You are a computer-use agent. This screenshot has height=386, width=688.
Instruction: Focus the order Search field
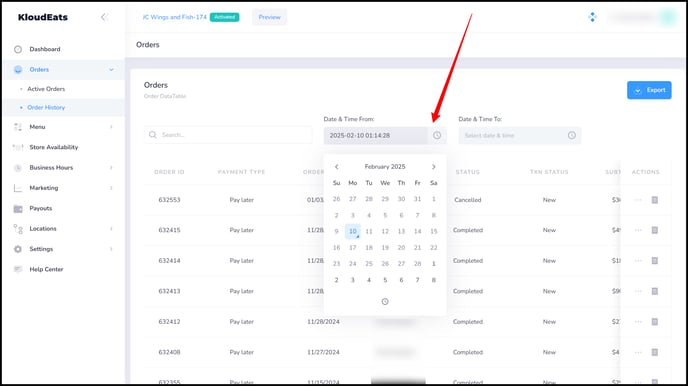(x=228, y=135)
